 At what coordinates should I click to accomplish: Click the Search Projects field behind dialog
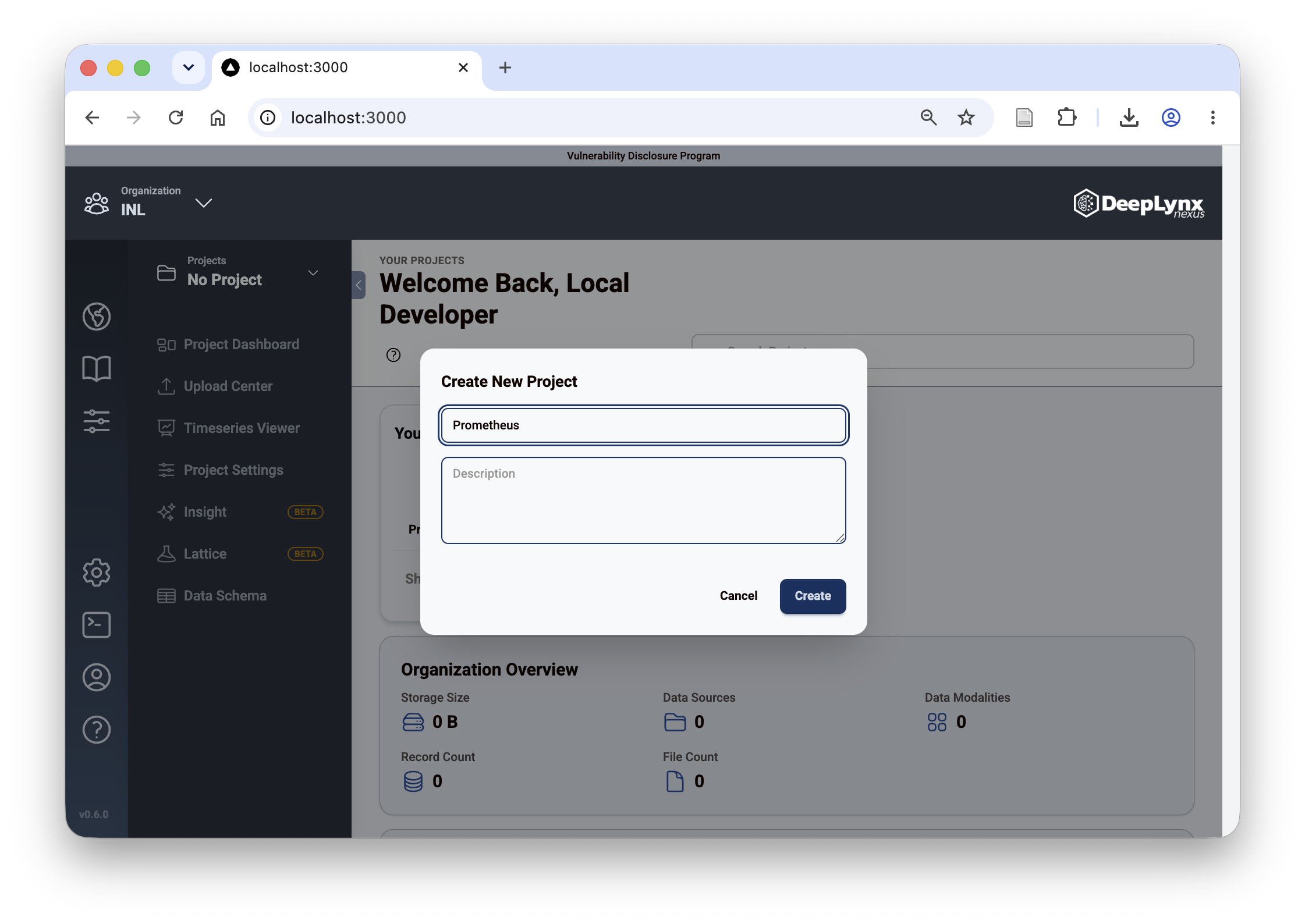pos(943,351)
